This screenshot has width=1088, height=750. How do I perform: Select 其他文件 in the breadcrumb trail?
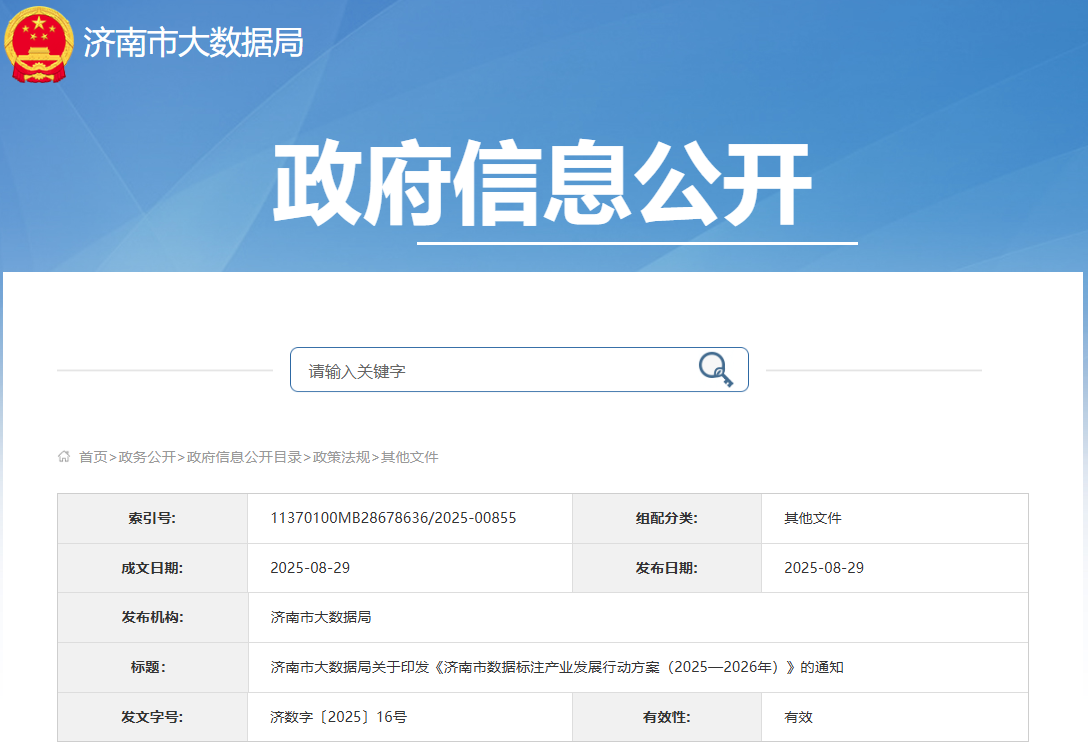point(410,457)
